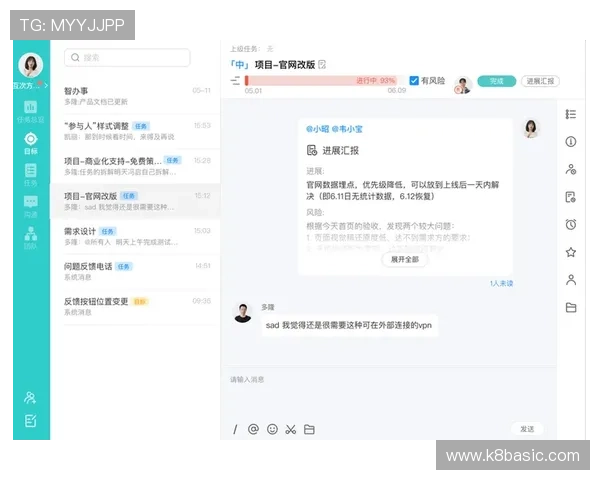Click the 进展汇报 button in header
This screenshot has height=480, width=600.
(540, 81)
